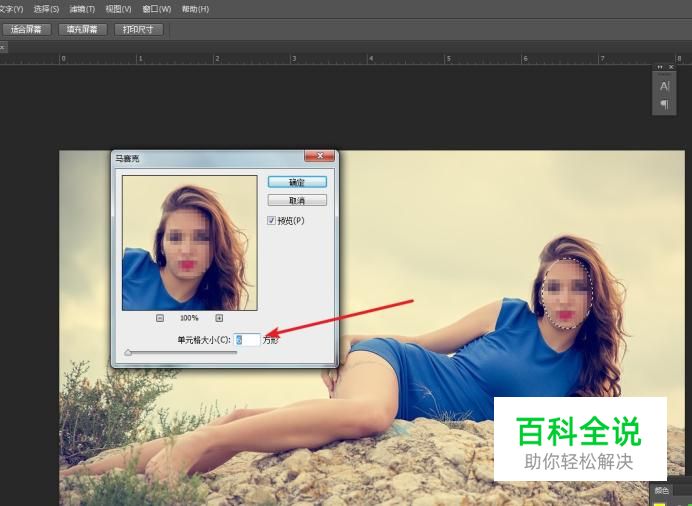
Task: Click the 适合屏幕 fit screen button
Action: 26,29
